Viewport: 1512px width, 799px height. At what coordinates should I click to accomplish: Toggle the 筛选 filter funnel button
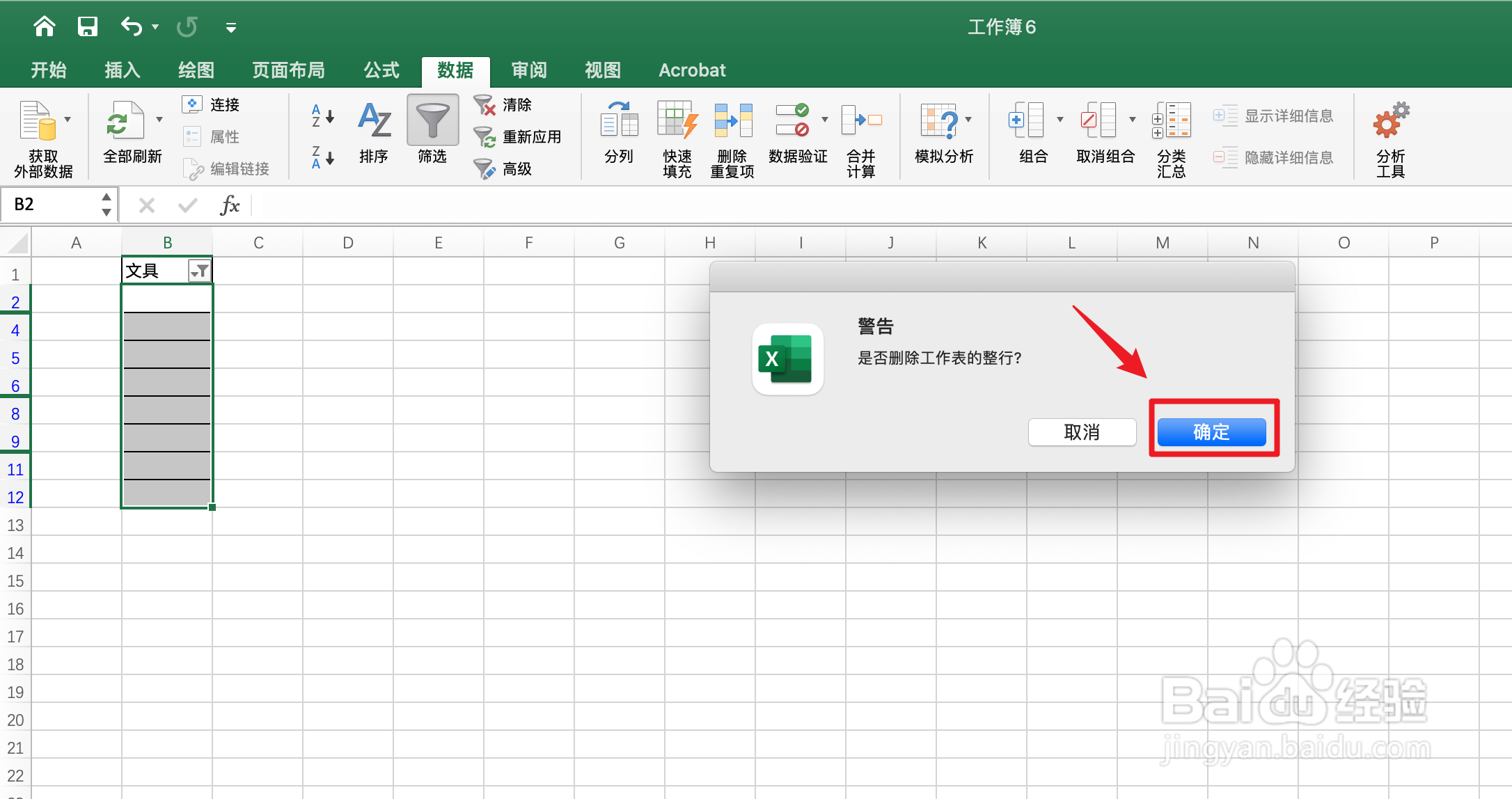tap(432, 121)
